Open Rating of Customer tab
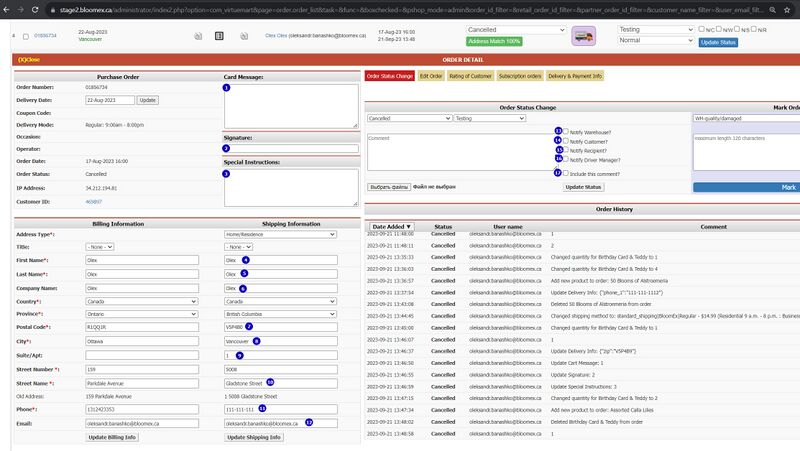Screen dimensions: 800x451 [470, 76]
